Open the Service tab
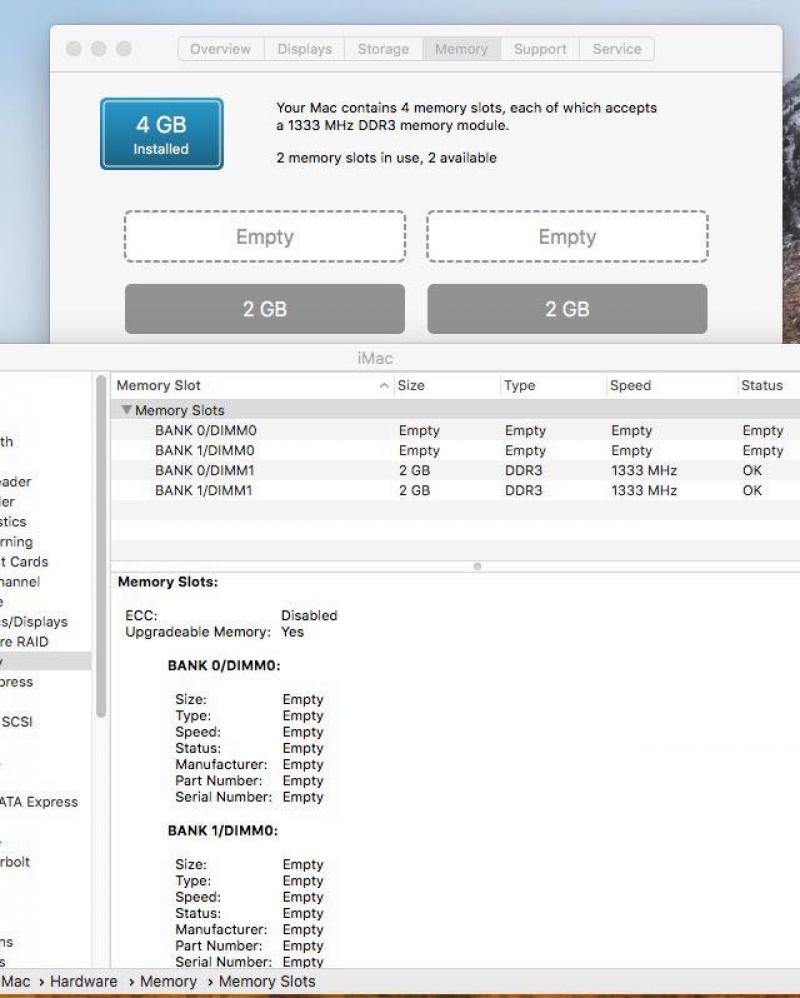The image size is (800, 998). tap(616, 49)
